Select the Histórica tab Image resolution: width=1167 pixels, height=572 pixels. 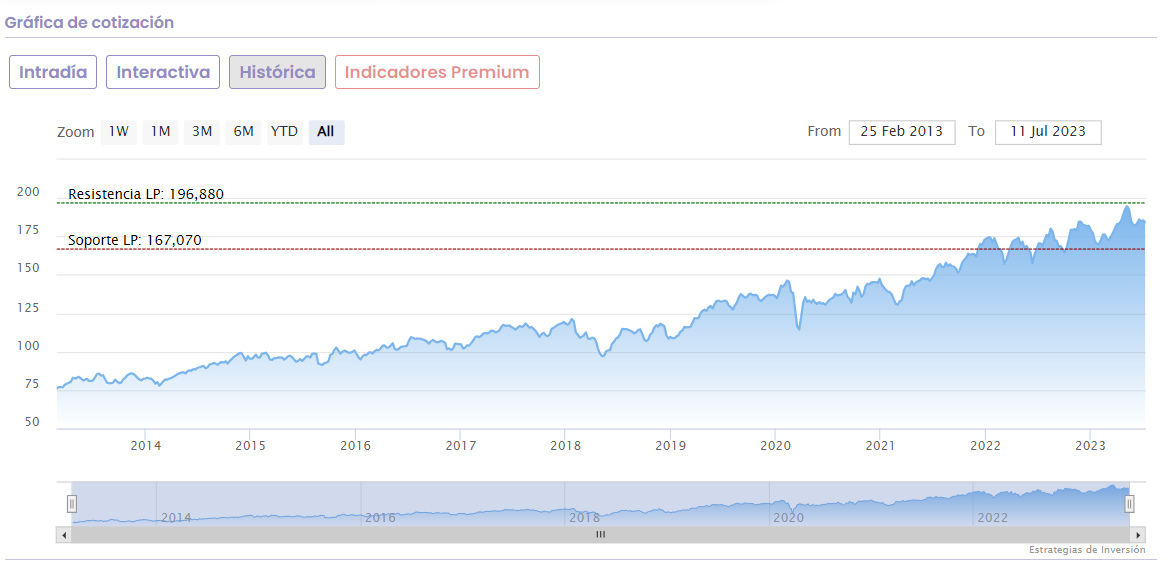(x=277, y=72)
